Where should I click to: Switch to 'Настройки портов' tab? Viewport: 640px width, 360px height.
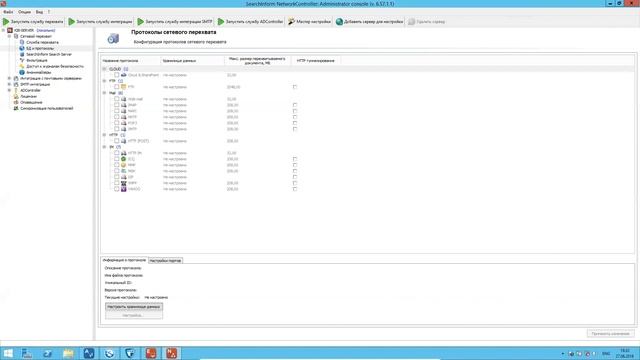click(165, 260)
